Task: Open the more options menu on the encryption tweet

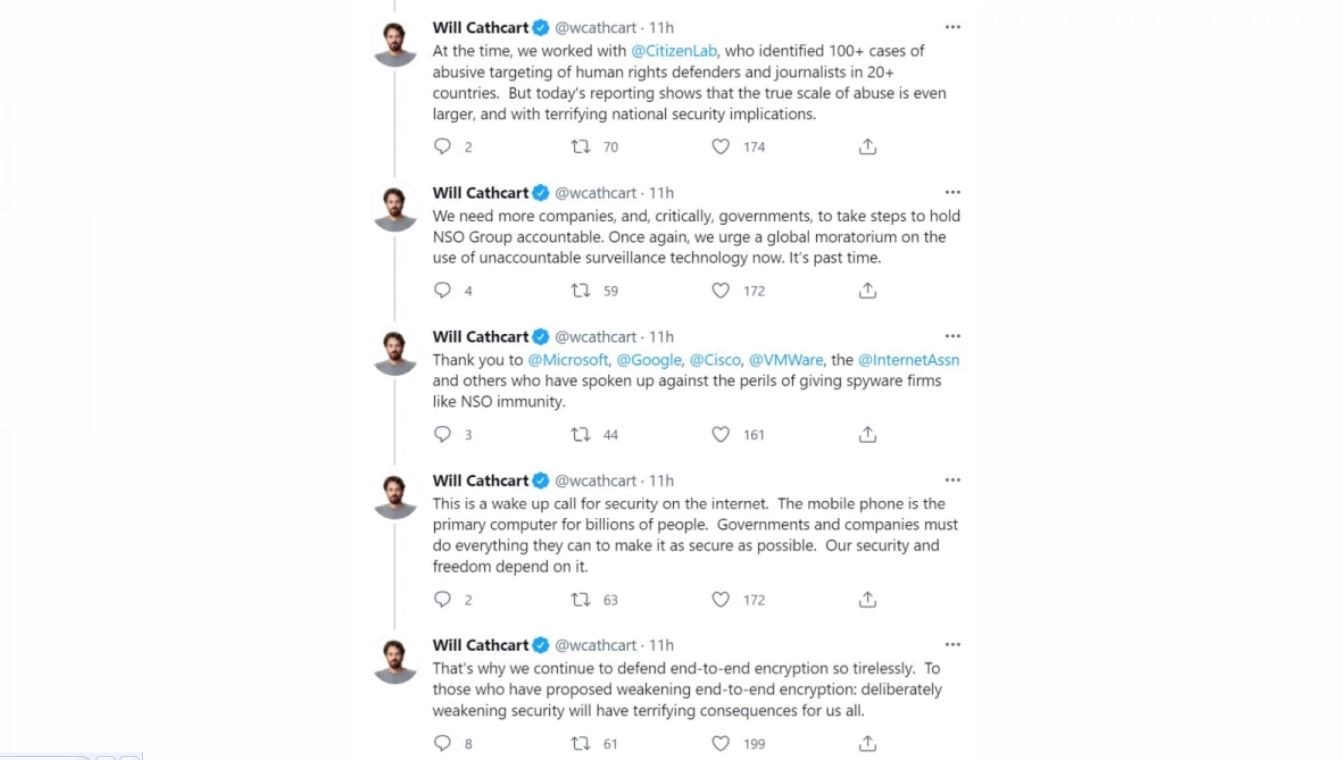Action: [953, 644]
